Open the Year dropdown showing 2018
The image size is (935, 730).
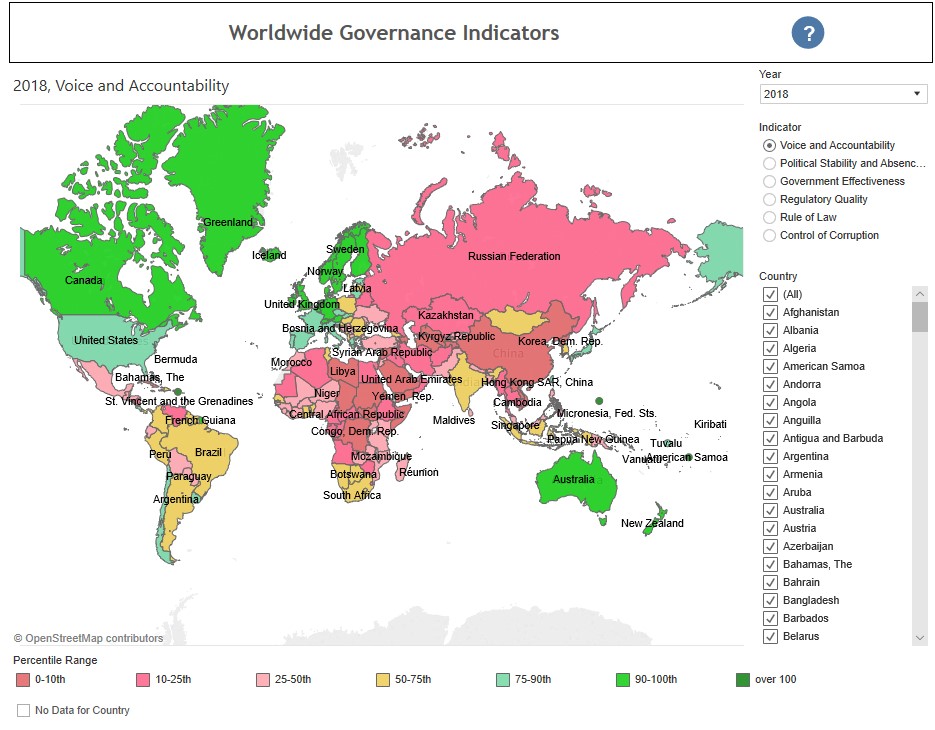(843, 94)
